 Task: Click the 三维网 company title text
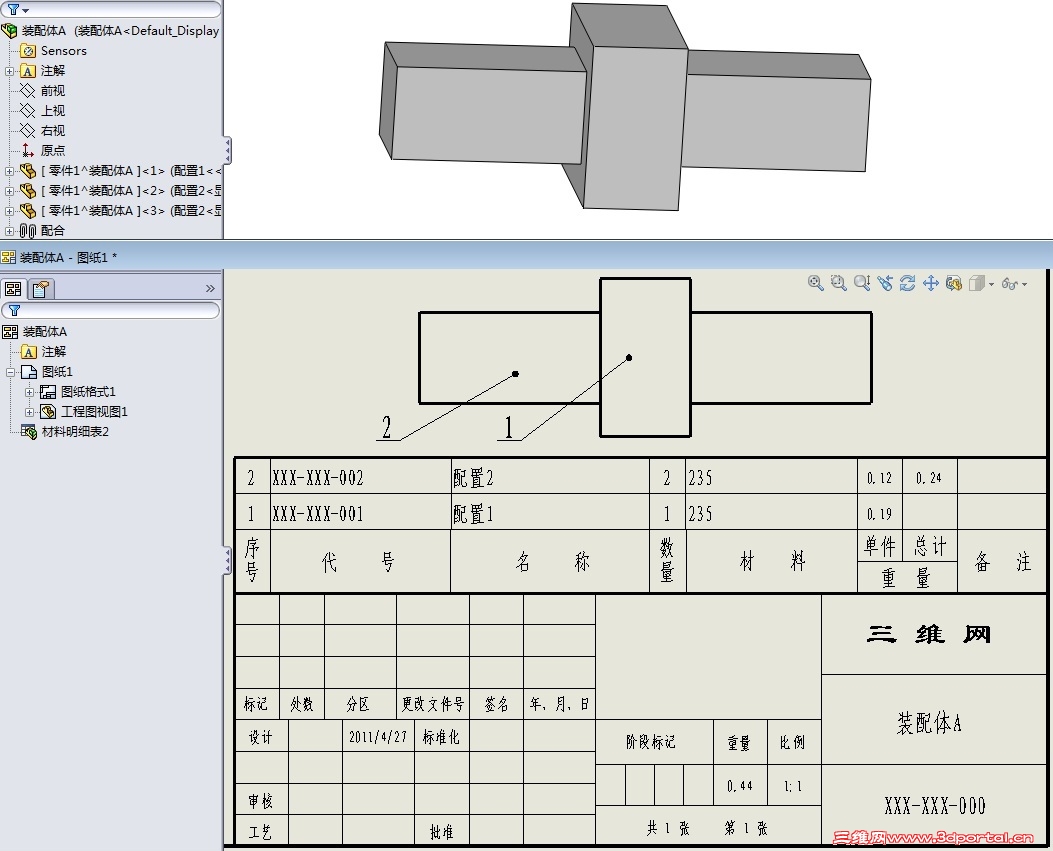click(x=929, y=634)
